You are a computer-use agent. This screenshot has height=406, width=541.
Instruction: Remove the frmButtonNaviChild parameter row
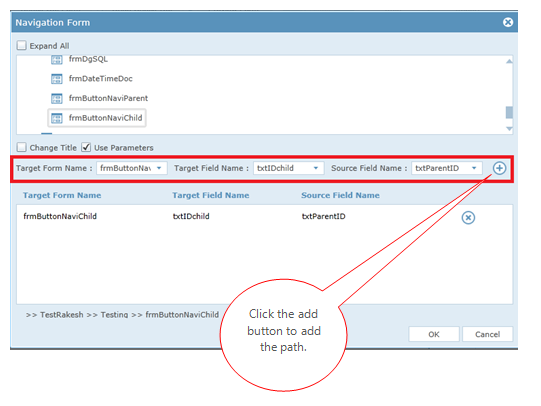pos(468,218)
